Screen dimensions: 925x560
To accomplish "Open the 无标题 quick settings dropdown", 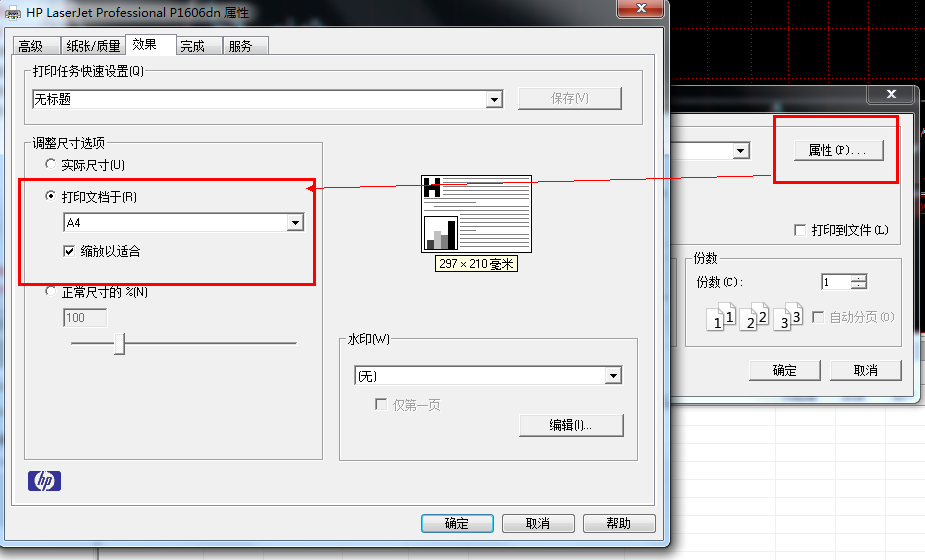I will tap(493, 99).
